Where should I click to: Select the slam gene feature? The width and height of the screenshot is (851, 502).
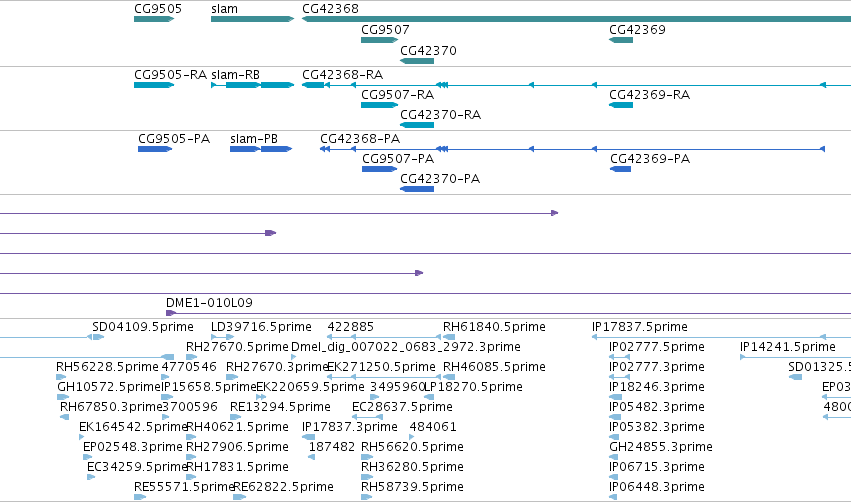pos(252,19)
